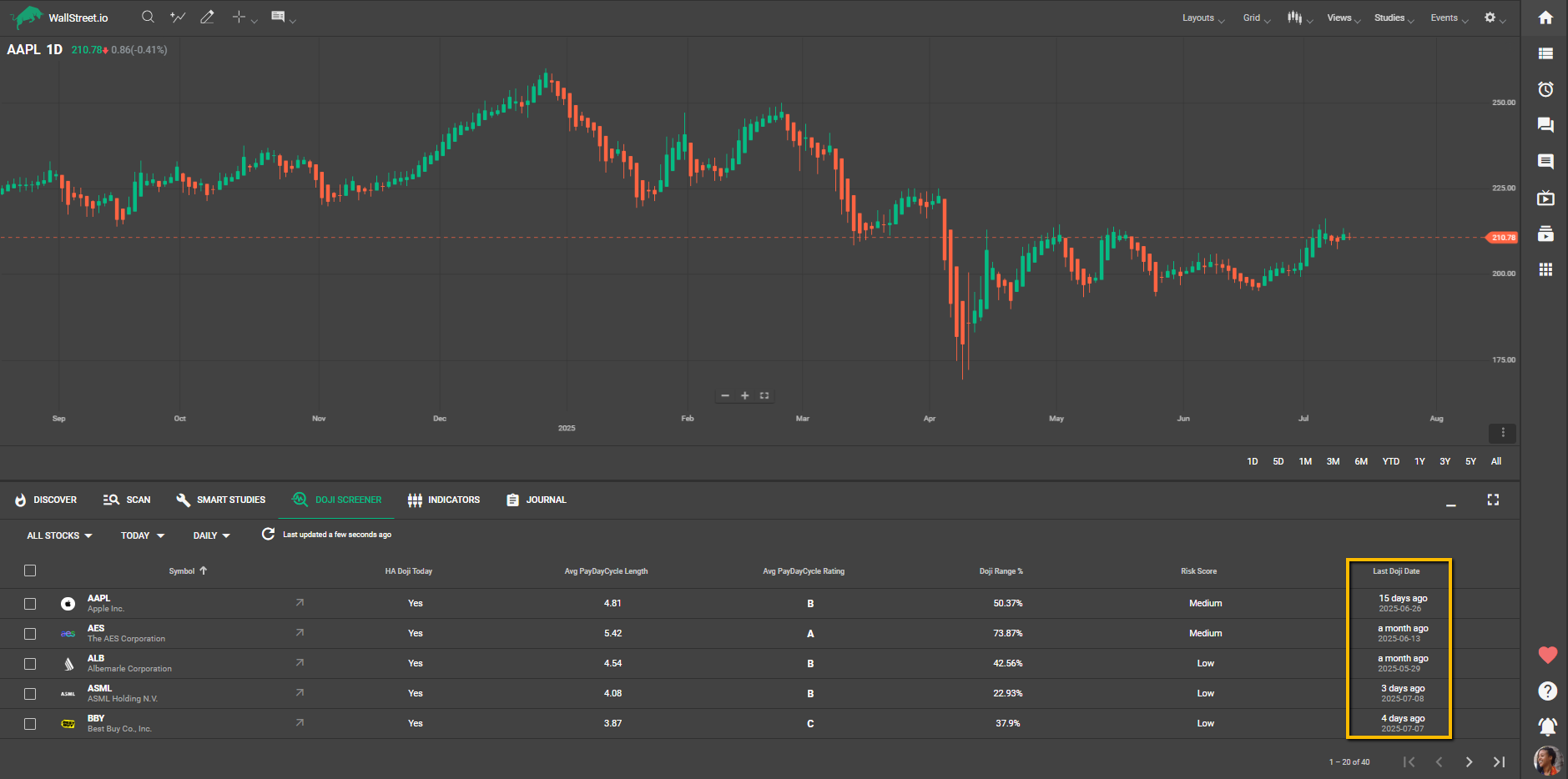
Task: Expand the Grid dropdown
Action: click(1256, 18)
